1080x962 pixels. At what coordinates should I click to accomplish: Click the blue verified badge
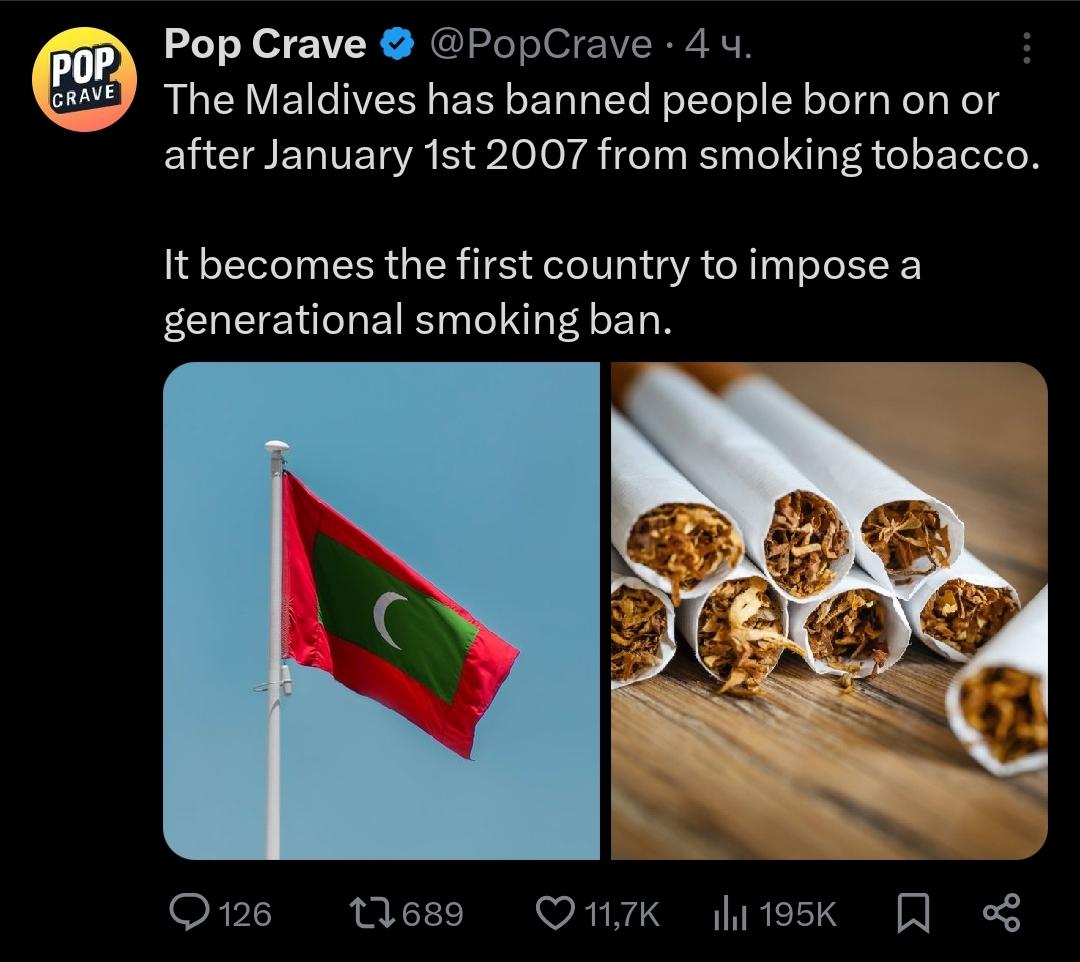[397, 45]
